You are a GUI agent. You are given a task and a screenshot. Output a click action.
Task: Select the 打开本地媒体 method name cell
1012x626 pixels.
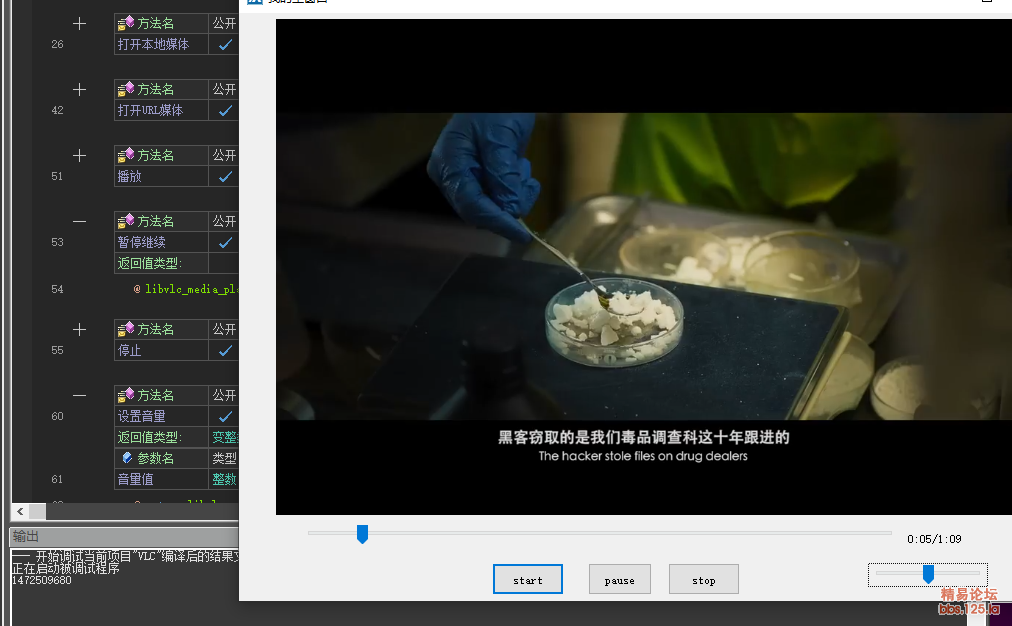[161, 45]
